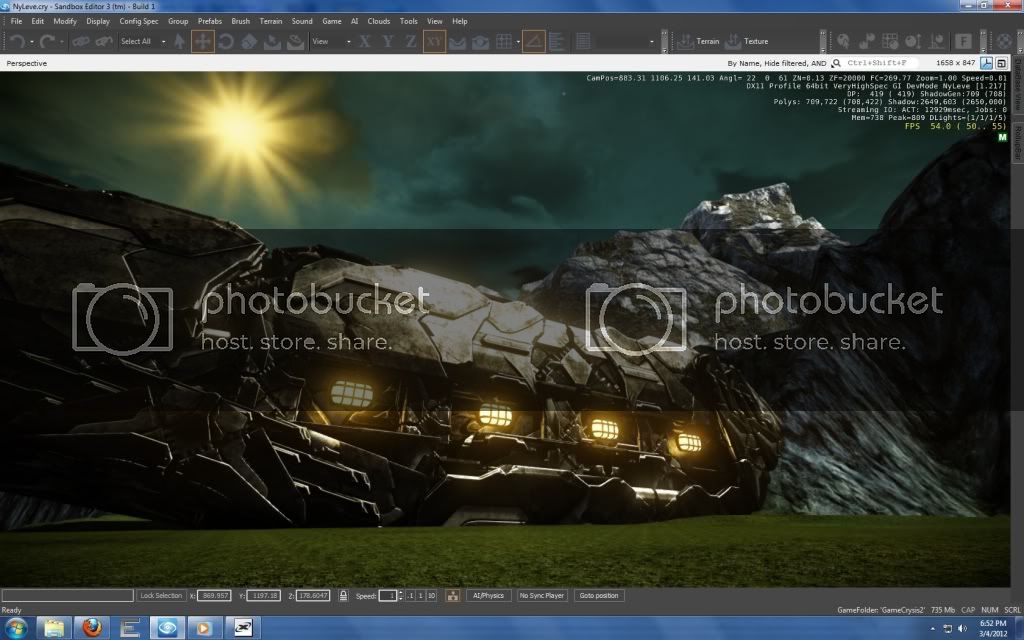1024x640 pixels.
Task: Open the Prefabs menu
Action: (210, 21)
